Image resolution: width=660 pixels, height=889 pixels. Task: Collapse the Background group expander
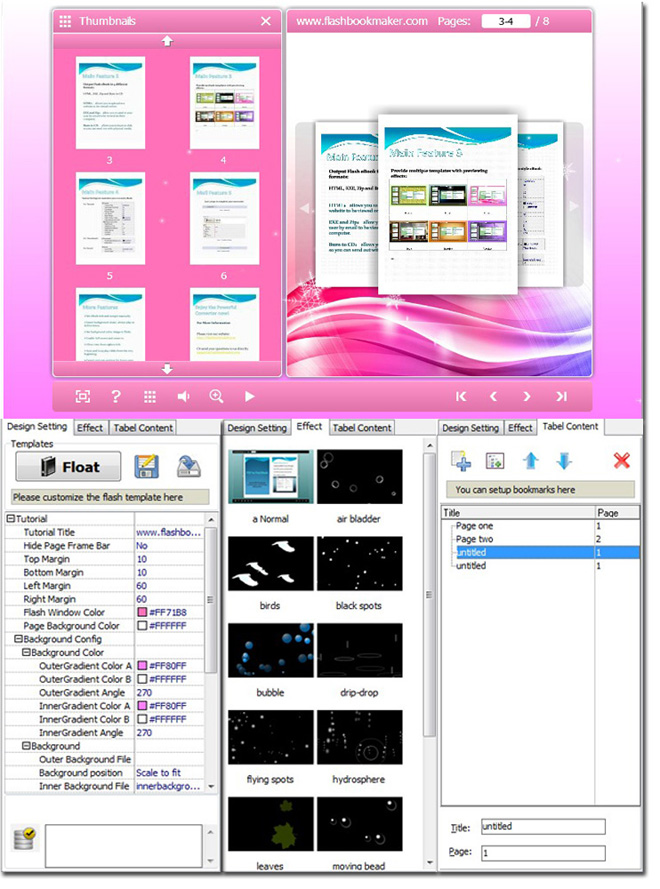pyautogui.click(x=26, y=746)
